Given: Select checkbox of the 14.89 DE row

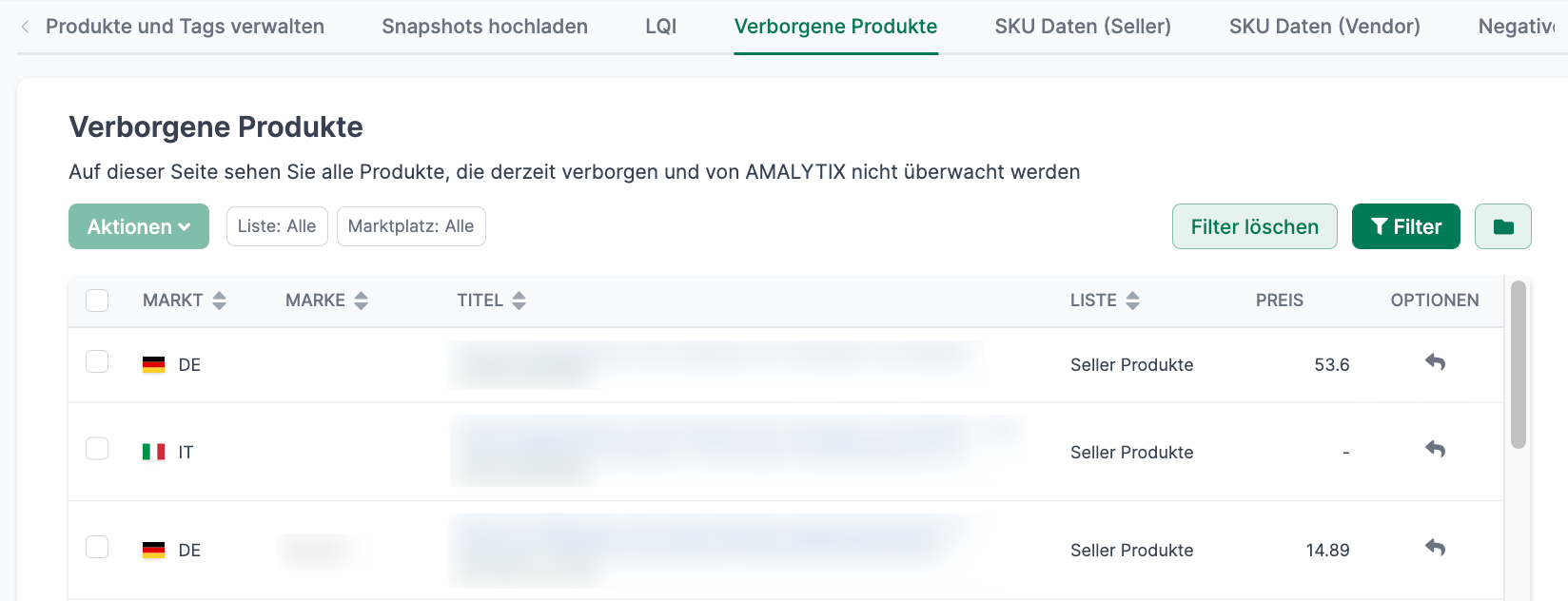Looking at the screenshot, I should 97,547.
